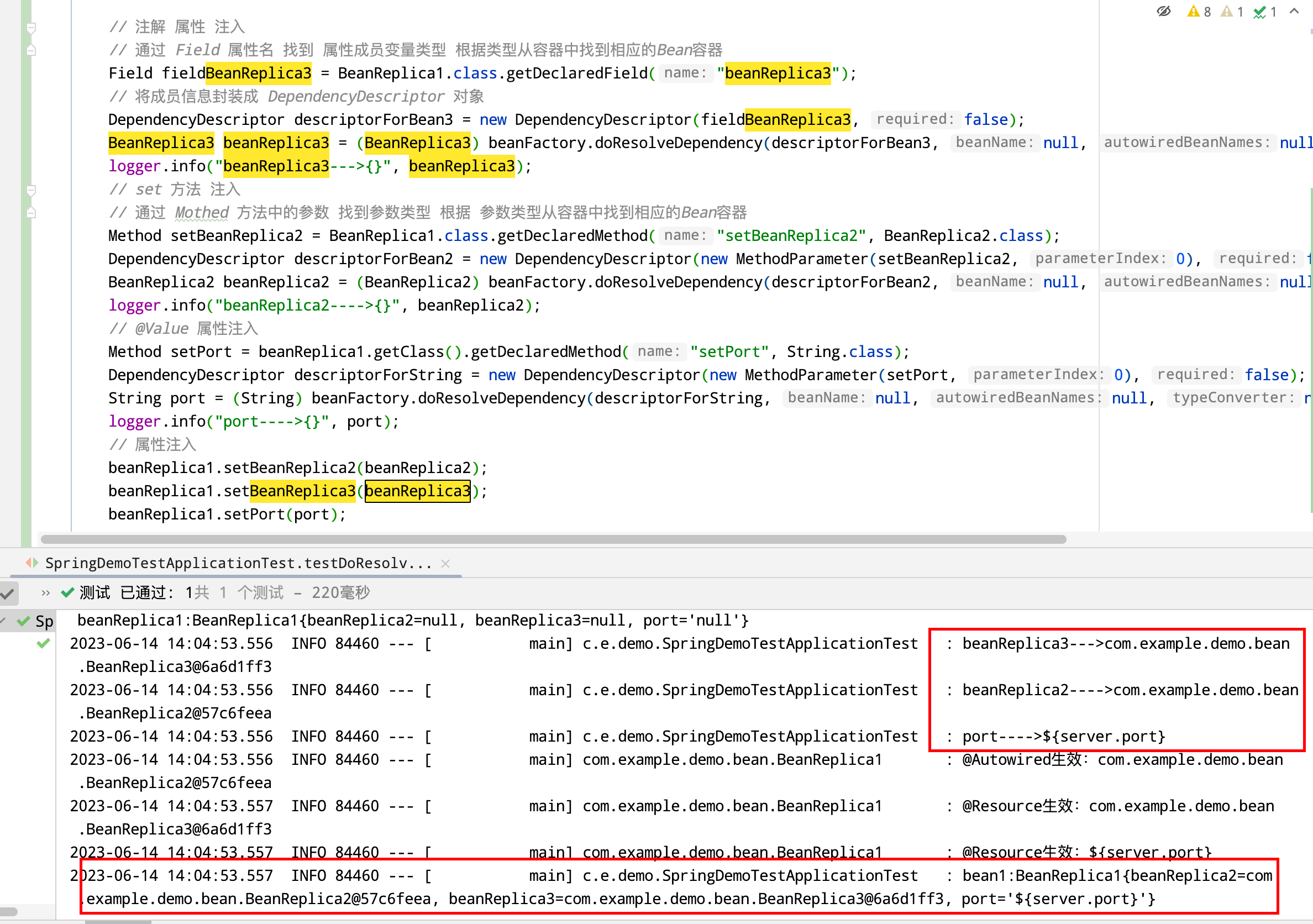Click the yellow warnings indicator showing 8
The width and height of the screenshot is (1313, 924).
1199,12
